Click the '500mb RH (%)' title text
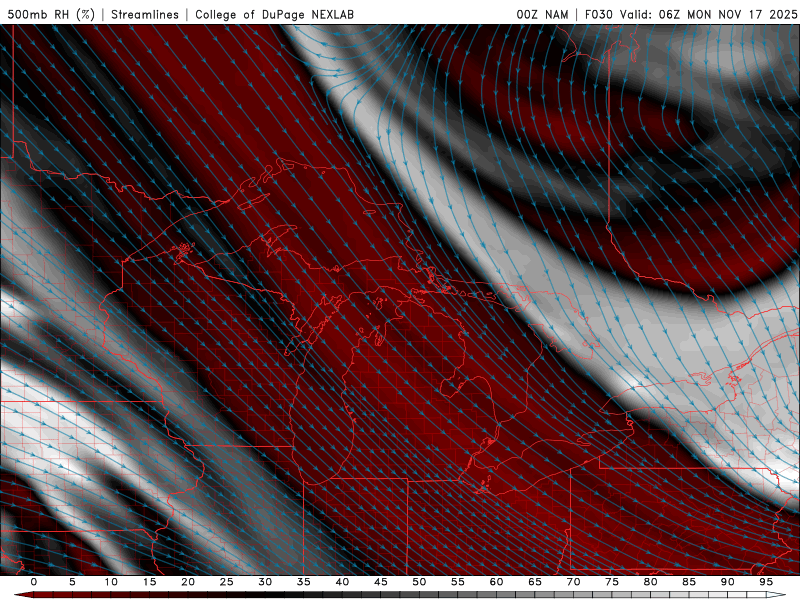The image size is (800, 600). click(x=51, y=14)
